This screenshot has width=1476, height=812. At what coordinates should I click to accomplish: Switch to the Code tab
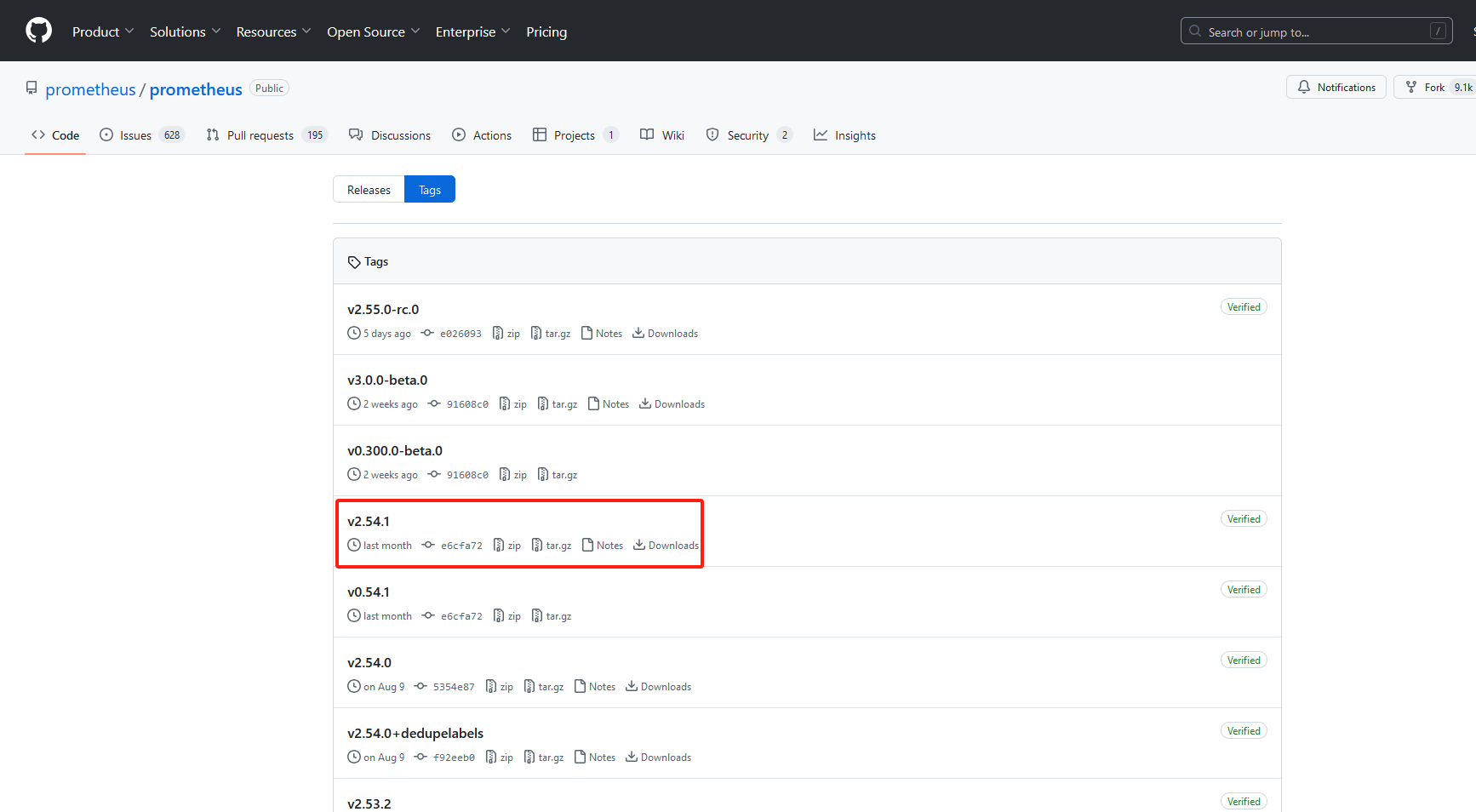55,135
